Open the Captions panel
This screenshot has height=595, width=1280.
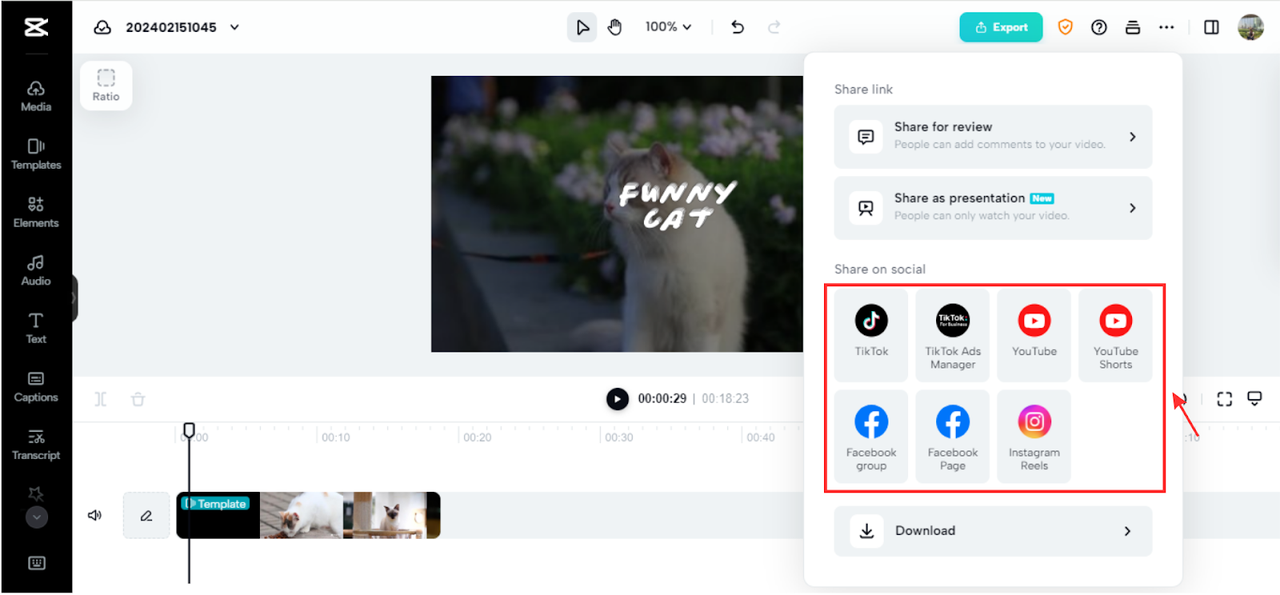click(x=36, y=386)
